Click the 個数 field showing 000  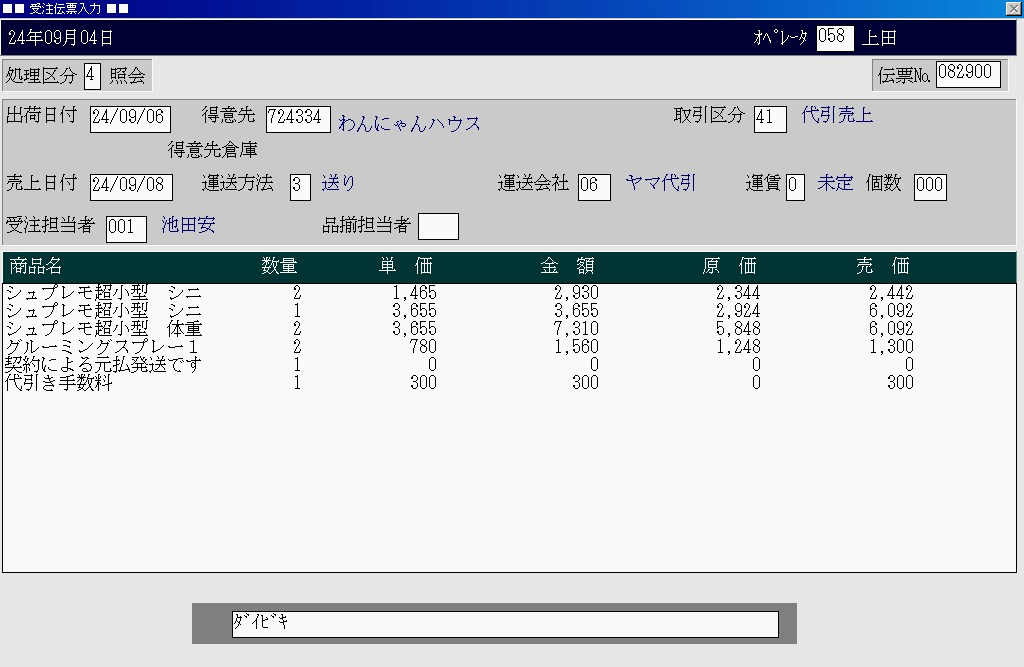click(929, 186)
